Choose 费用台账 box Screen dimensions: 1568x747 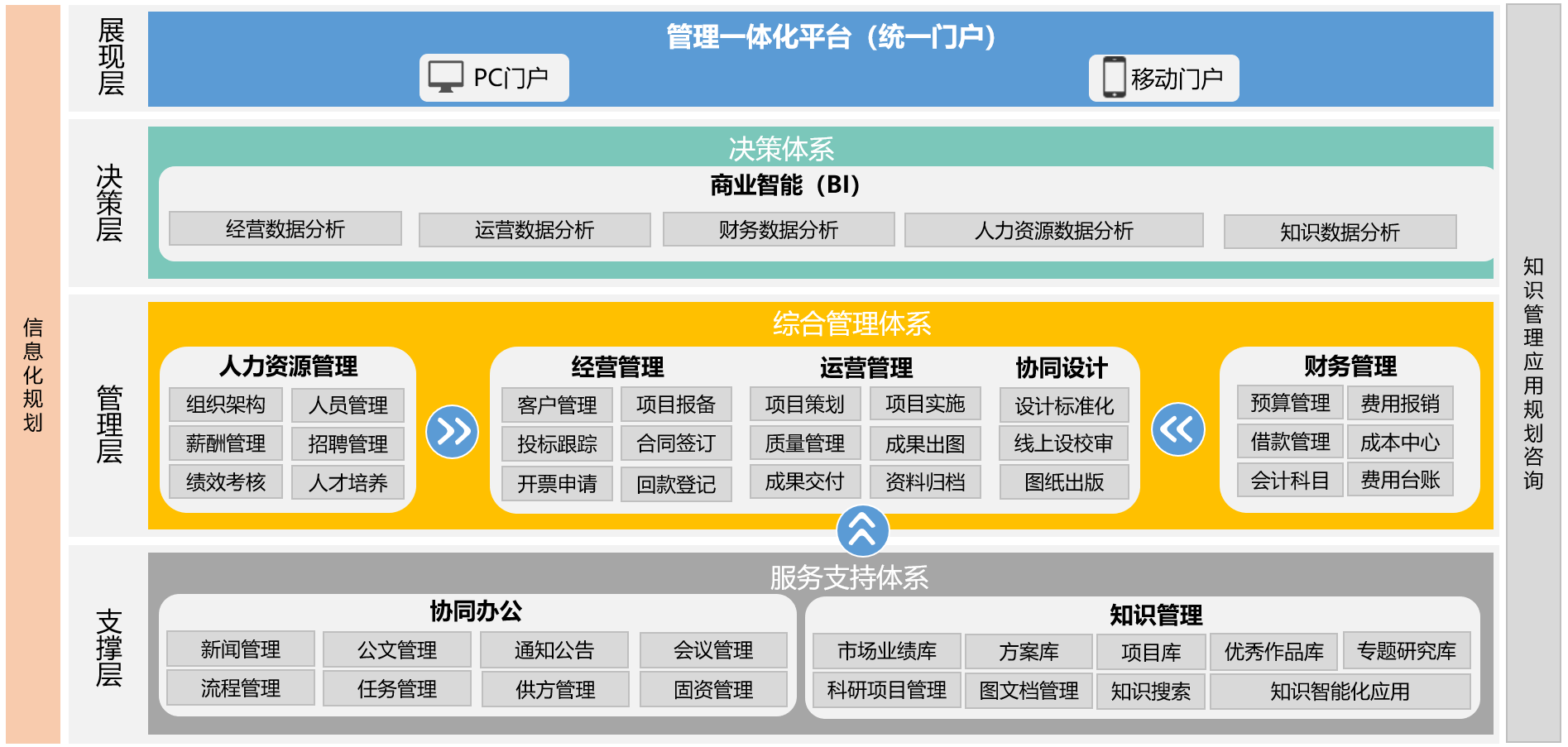[1400, 480]
